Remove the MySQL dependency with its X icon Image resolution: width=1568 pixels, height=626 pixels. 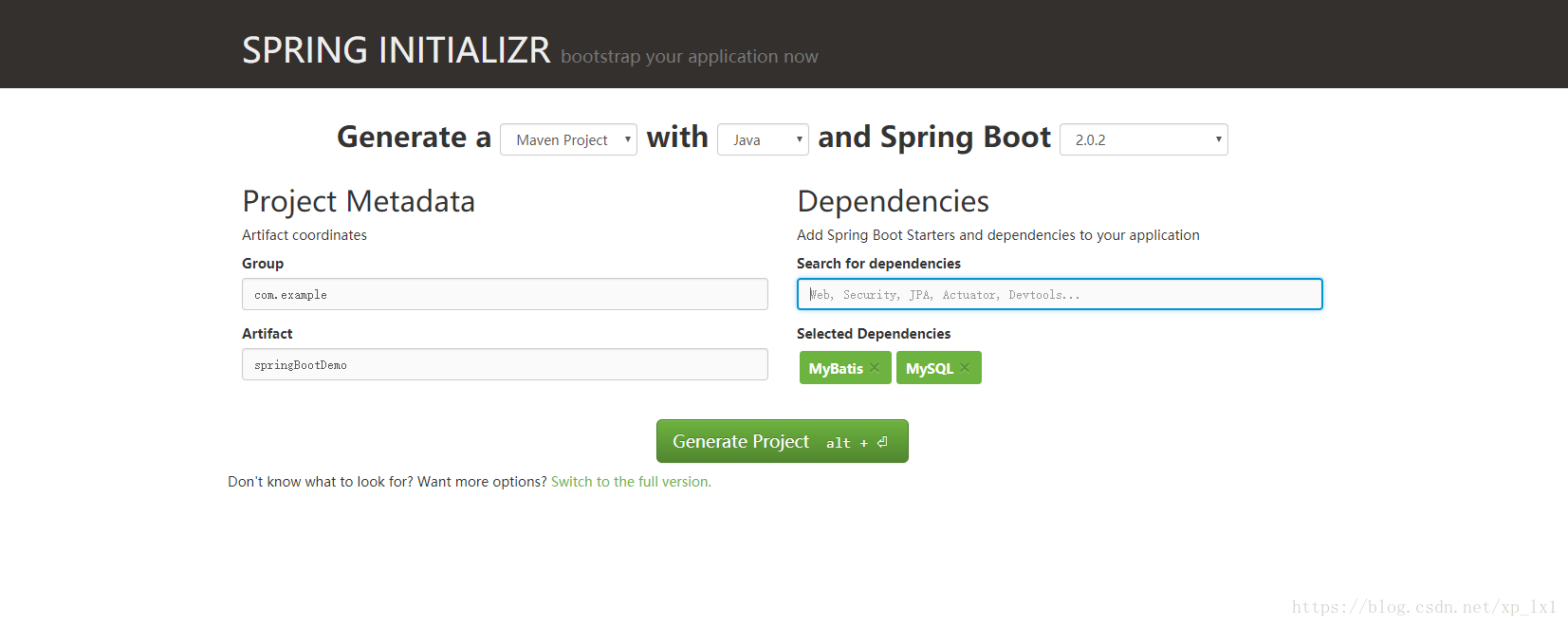coord(965,368)
